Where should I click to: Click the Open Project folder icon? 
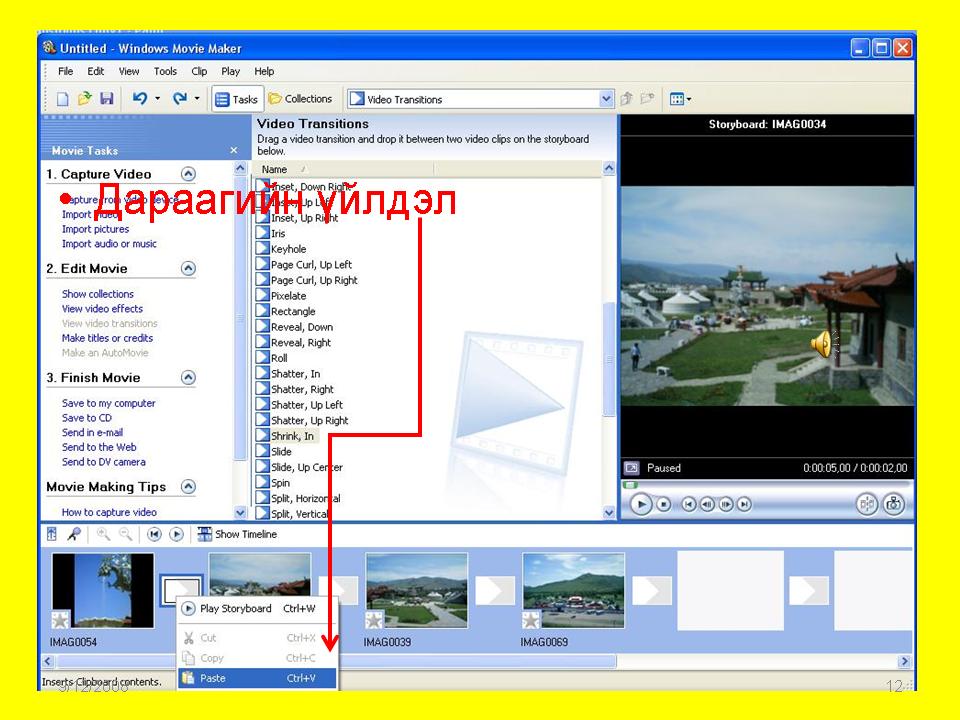[x=85, y=99]
